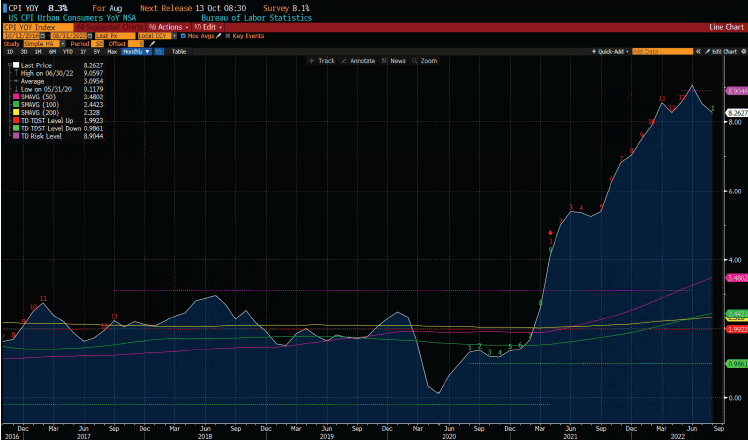The width and height of the screenshot is (748, 440).
Task: Click the pencil icon beside the Offset field
Action: 152,43
